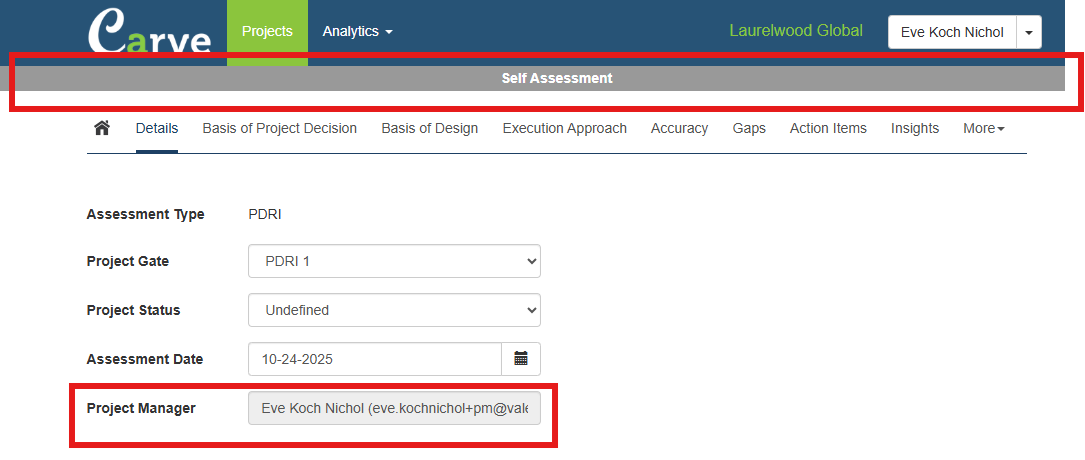Viewport: 1085px width, 460px height.
Task: Click the Assessment Date input field
Action: 374,359
